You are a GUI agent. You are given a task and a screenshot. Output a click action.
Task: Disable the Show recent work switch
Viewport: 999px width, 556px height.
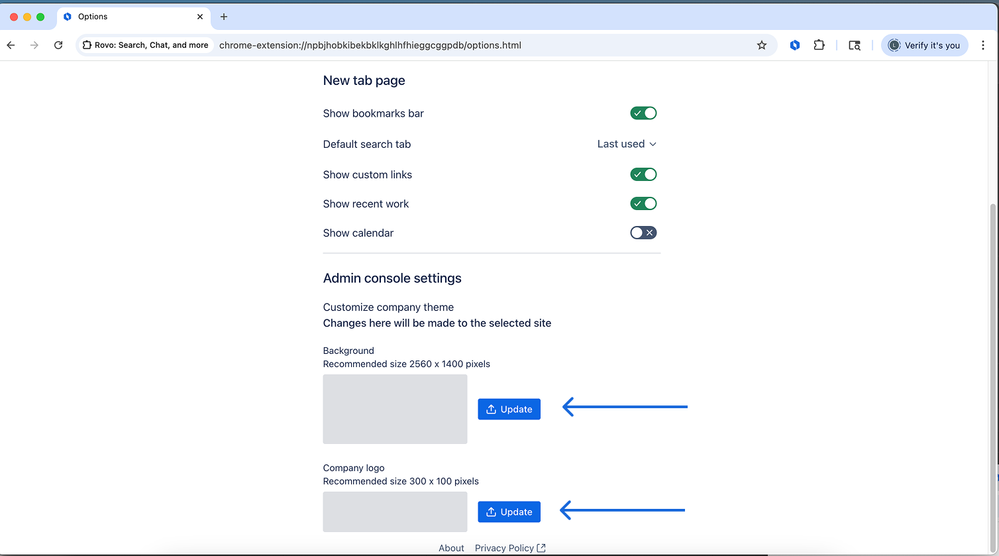click(643, 204)
